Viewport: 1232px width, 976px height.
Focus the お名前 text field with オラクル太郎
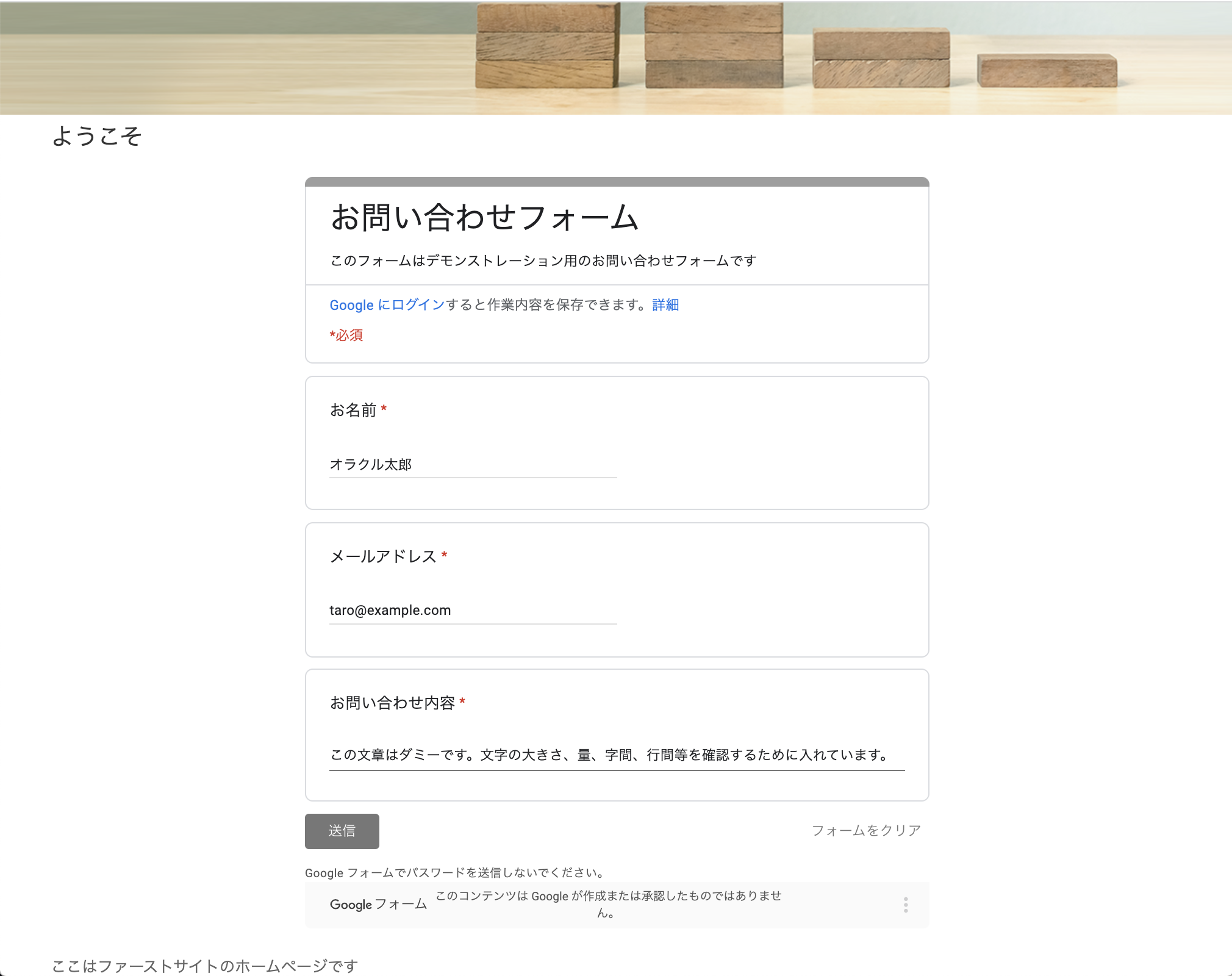pos(473,465)
